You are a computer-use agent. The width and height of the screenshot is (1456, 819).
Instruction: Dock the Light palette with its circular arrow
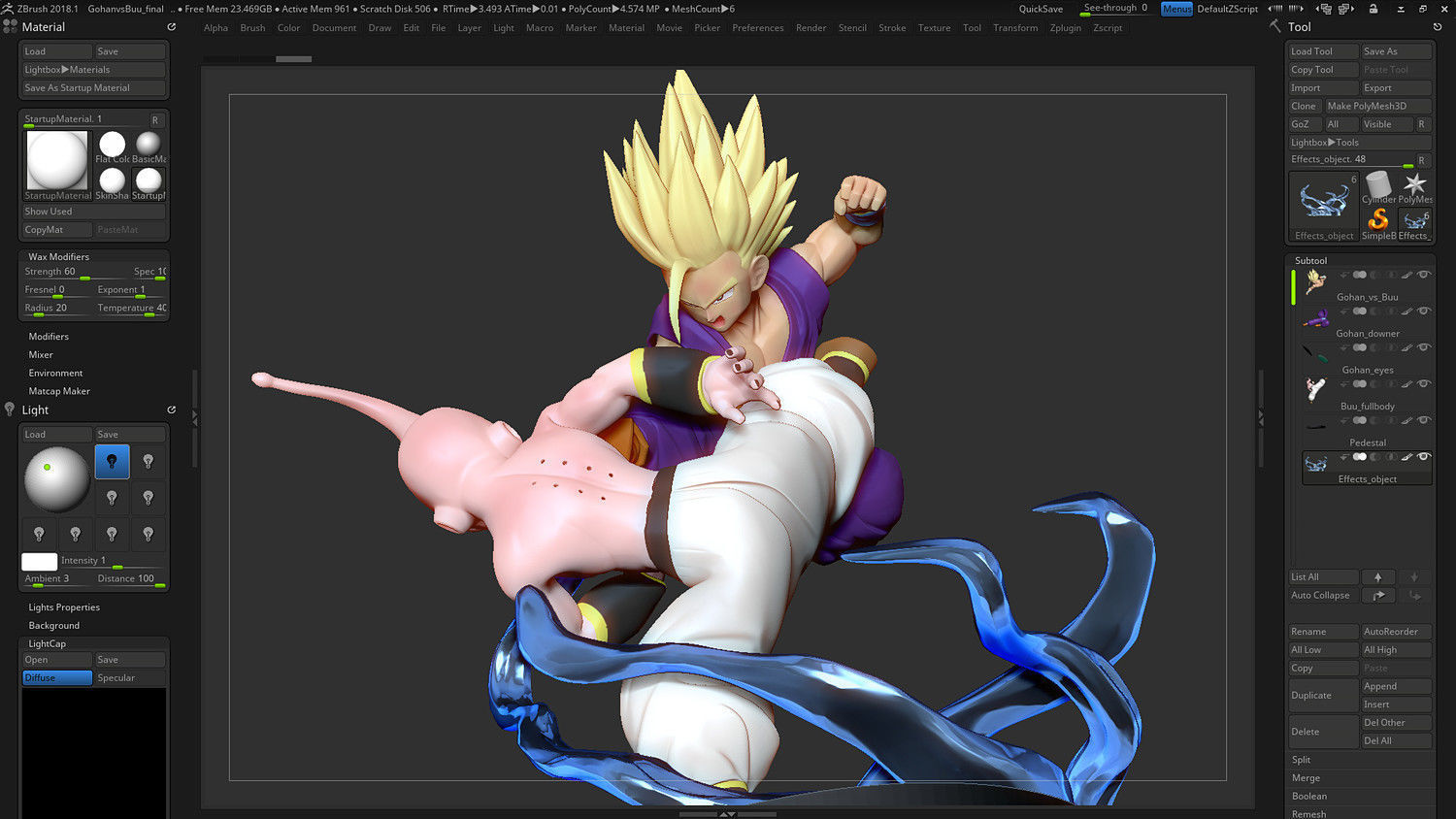[171, 409]
